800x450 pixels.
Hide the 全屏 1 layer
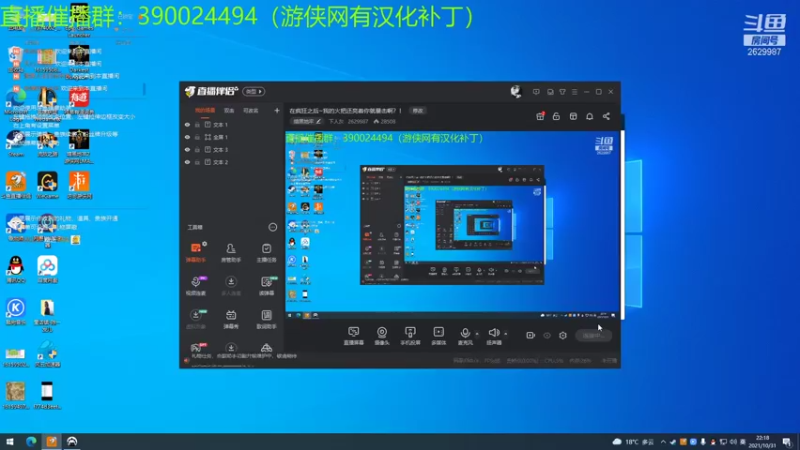(187, 137)
